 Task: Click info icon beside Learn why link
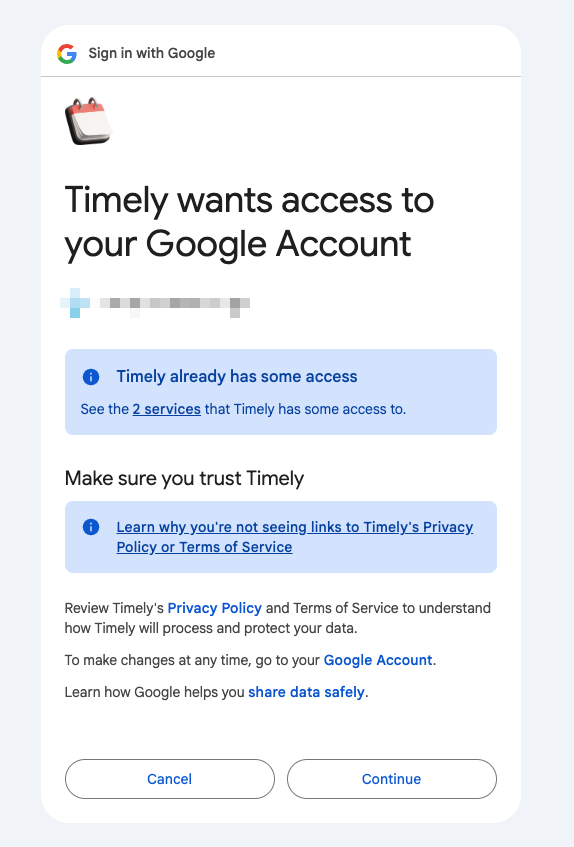pyautogui.click(x=91, y=527)
